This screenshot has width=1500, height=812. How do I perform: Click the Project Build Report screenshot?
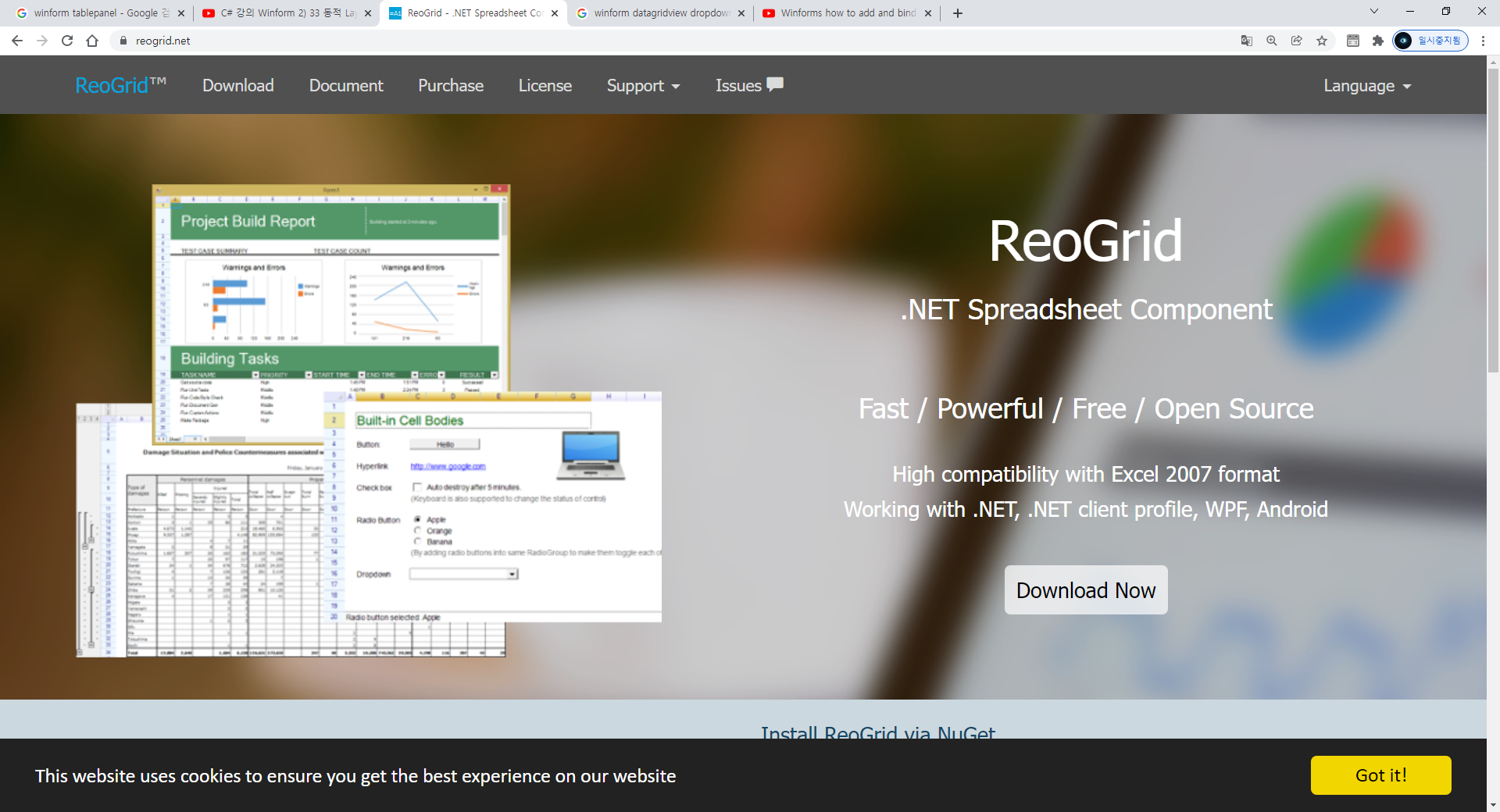[331, 289]
